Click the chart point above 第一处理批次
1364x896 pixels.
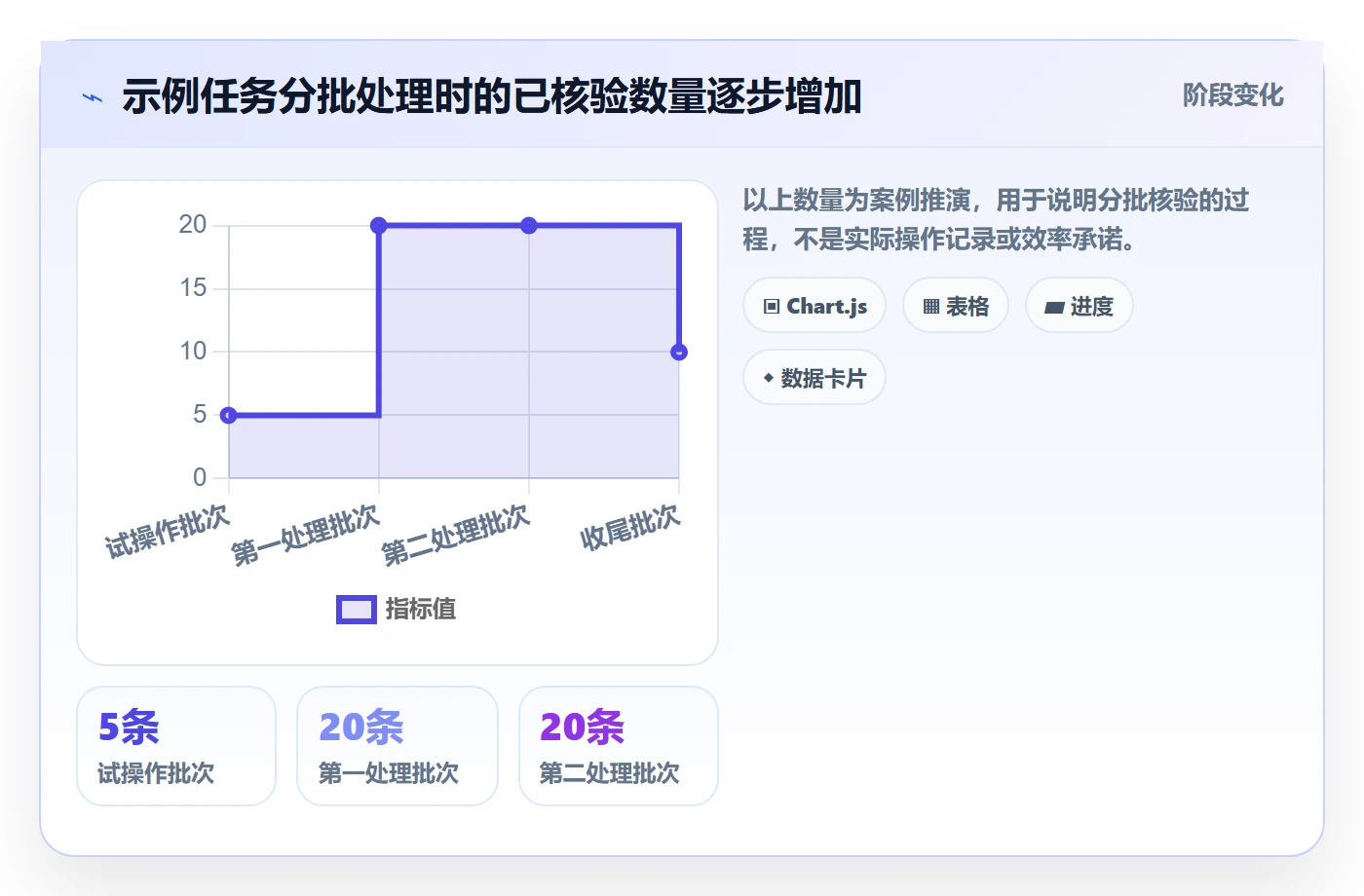379,226
